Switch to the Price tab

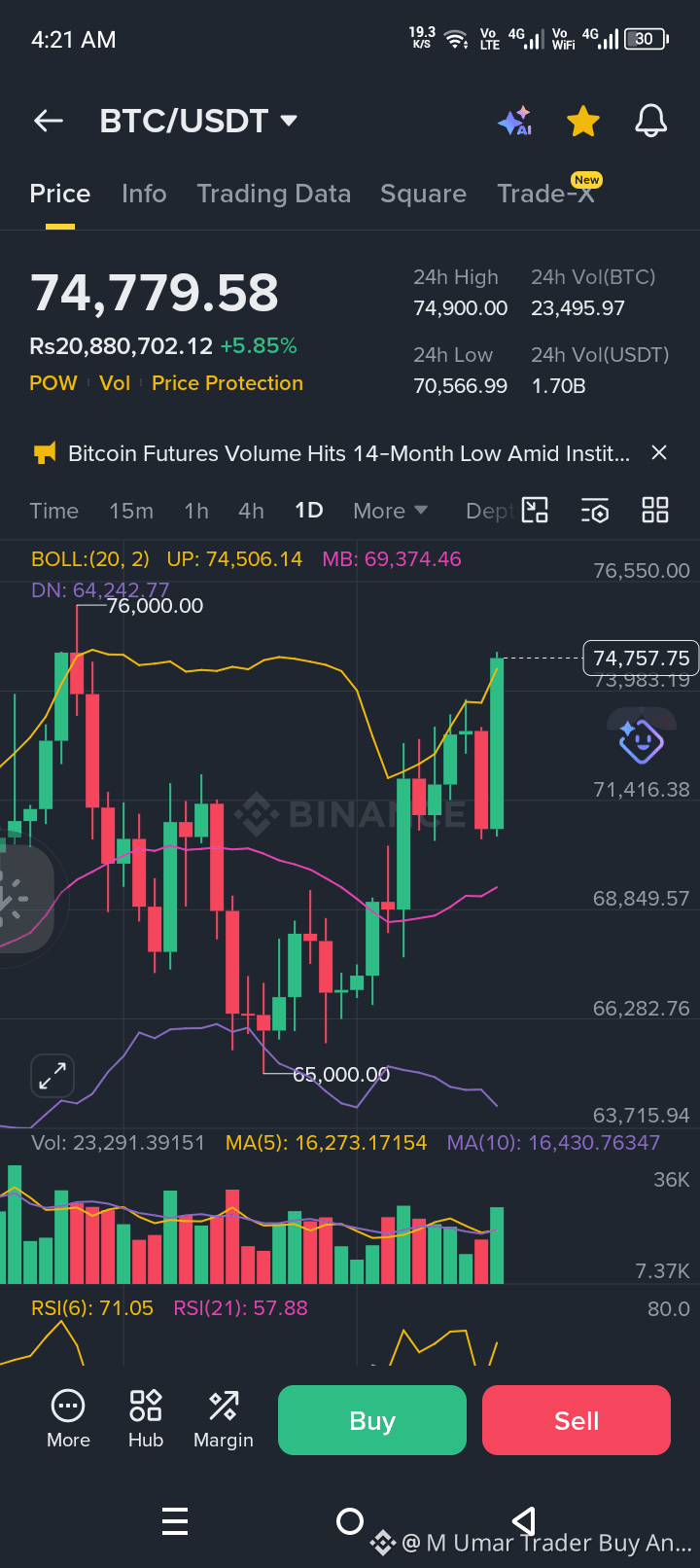coord(60,194)
